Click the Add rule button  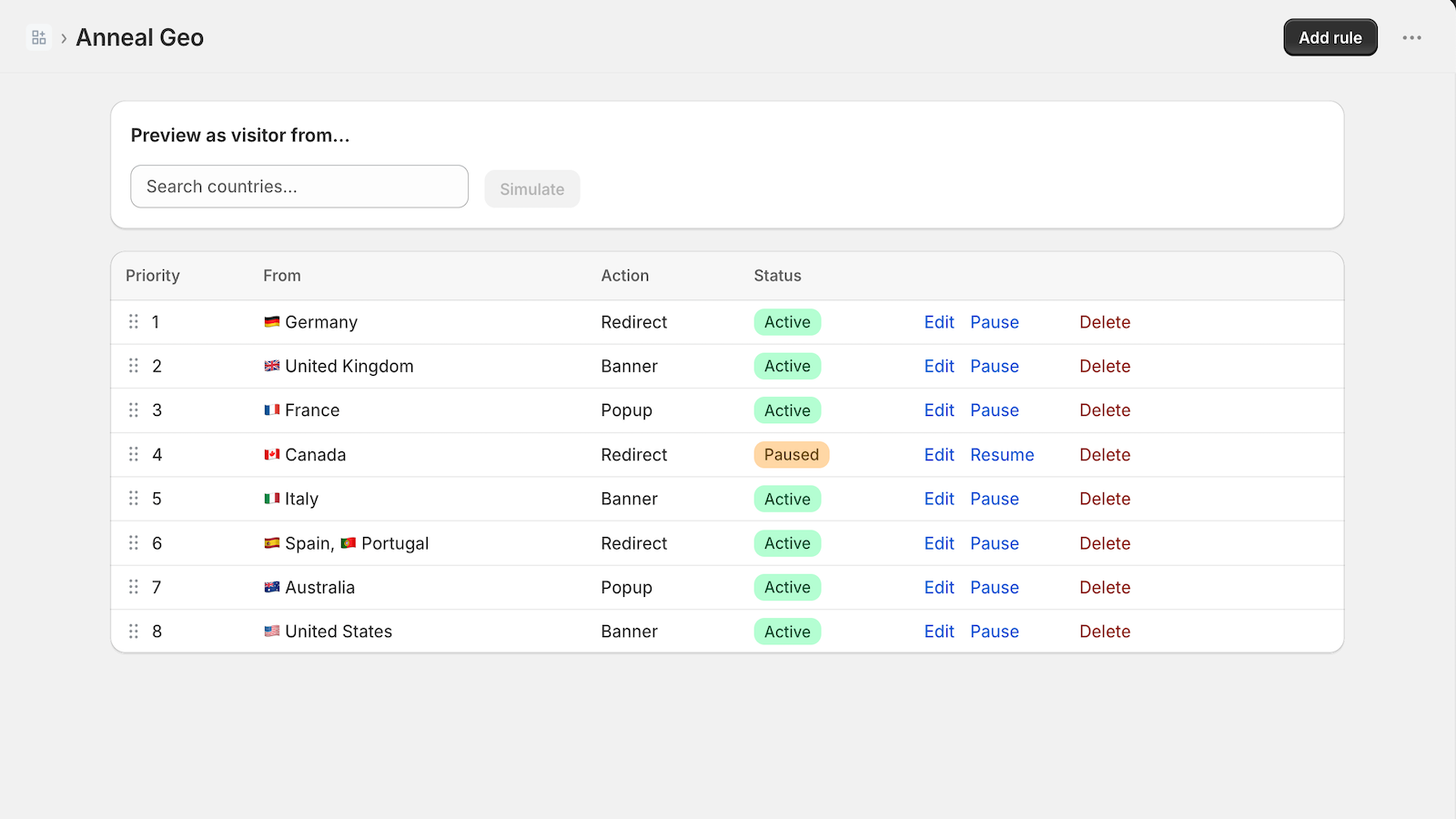(x=1330, y=37)
